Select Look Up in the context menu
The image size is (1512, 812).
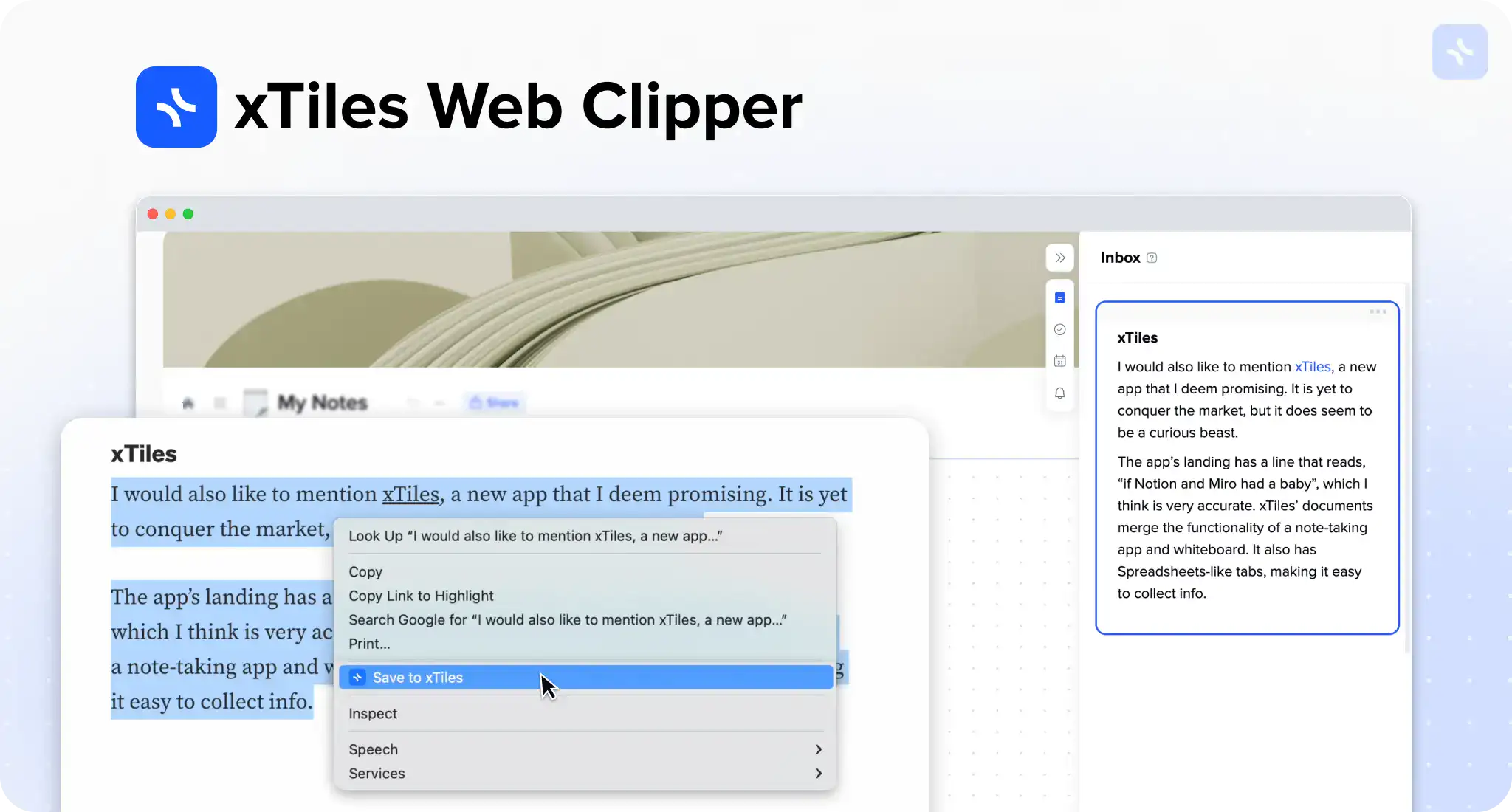[x=535, y=536]
